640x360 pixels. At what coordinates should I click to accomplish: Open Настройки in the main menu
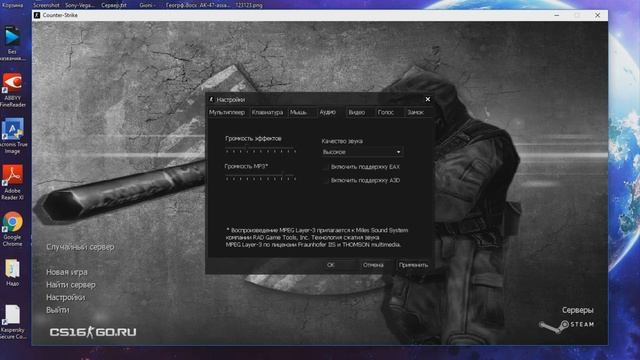click(65, 297)
